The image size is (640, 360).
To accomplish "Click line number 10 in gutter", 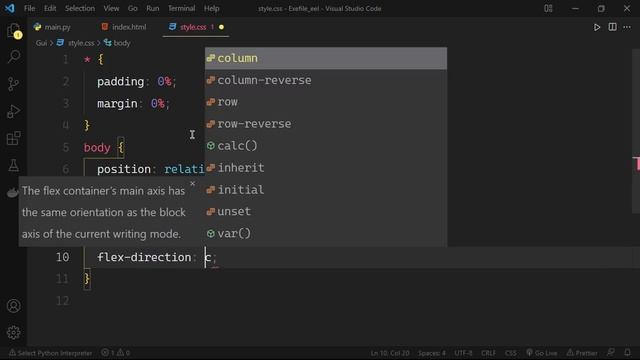I will pos(62,257).
